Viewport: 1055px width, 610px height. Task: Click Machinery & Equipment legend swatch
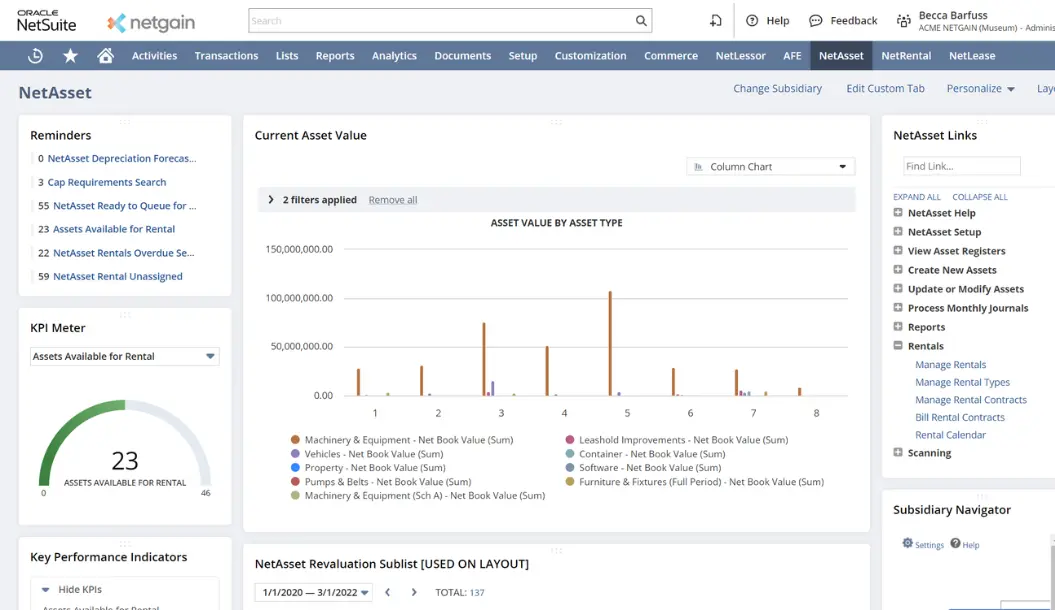pos(295,440)
